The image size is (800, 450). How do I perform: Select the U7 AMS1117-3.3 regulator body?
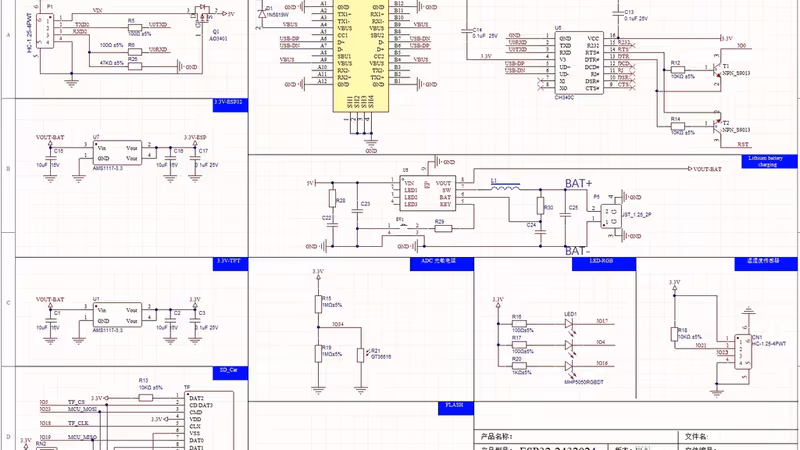tap(118, 153)
